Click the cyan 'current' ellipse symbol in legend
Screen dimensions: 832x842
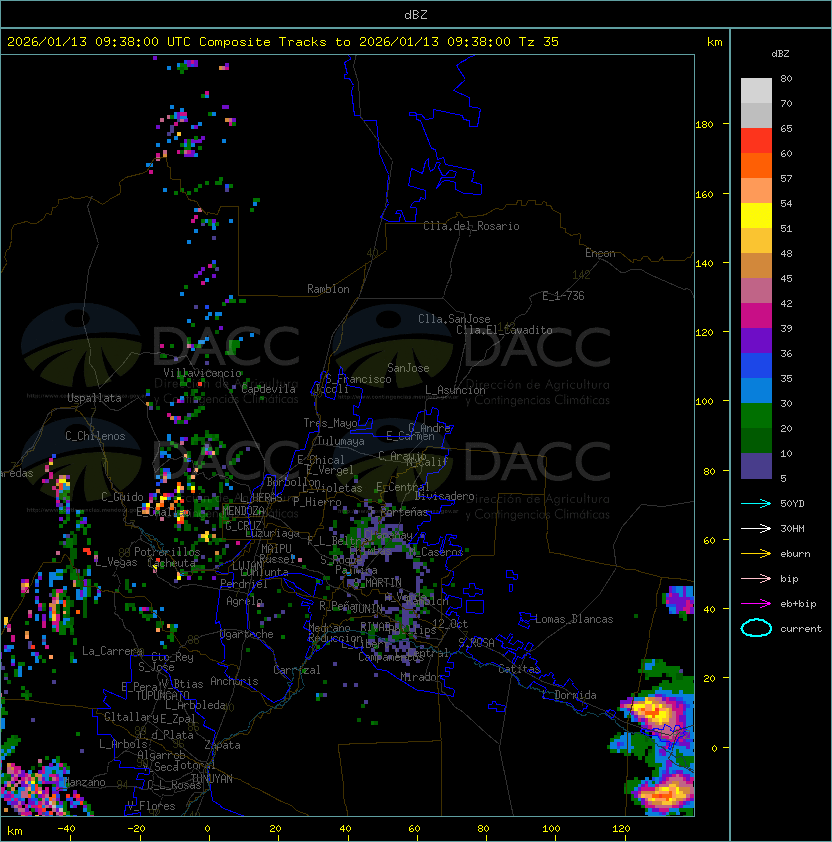point(756,628)
